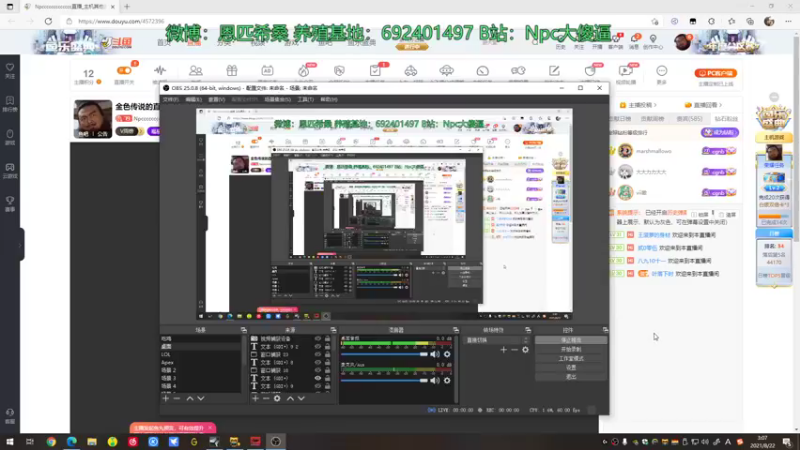Move the selected source up in the Sources list
Viewport: 800px width, 450px height.
point(290,398)
